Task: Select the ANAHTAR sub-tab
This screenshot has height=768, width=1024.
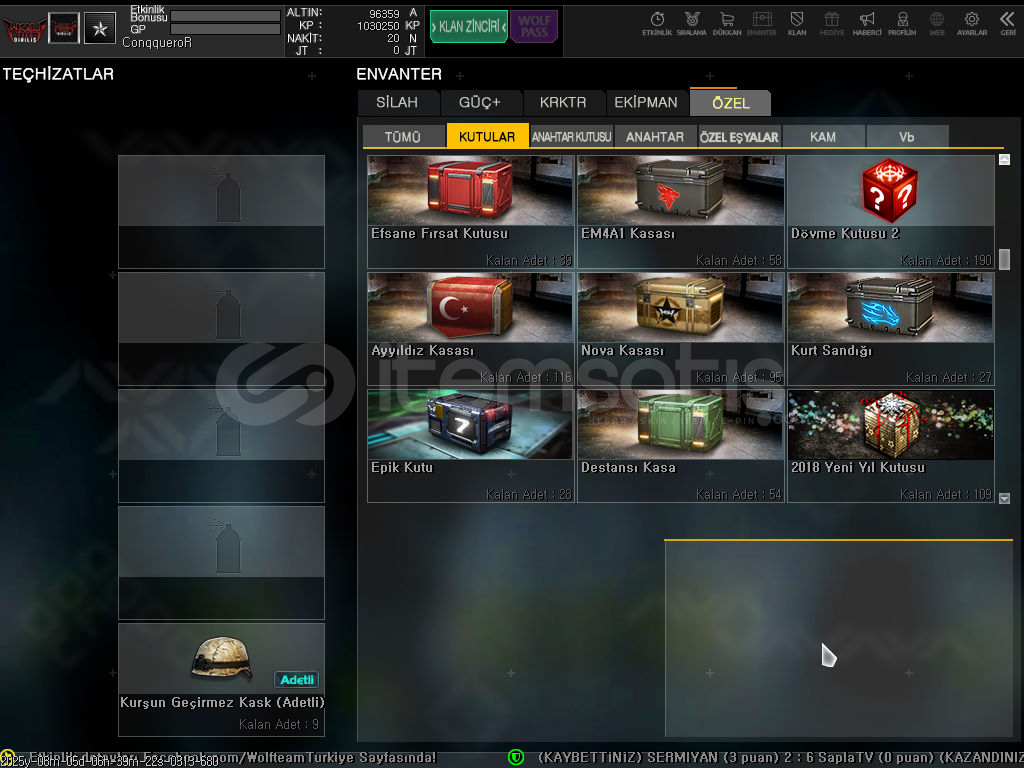Action: [655, 136]
